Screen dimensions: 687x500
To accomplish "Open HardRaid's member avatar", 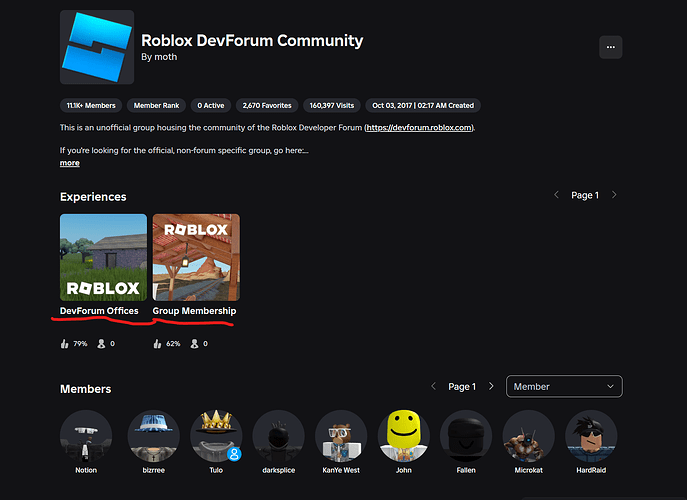I will (591, 436).
